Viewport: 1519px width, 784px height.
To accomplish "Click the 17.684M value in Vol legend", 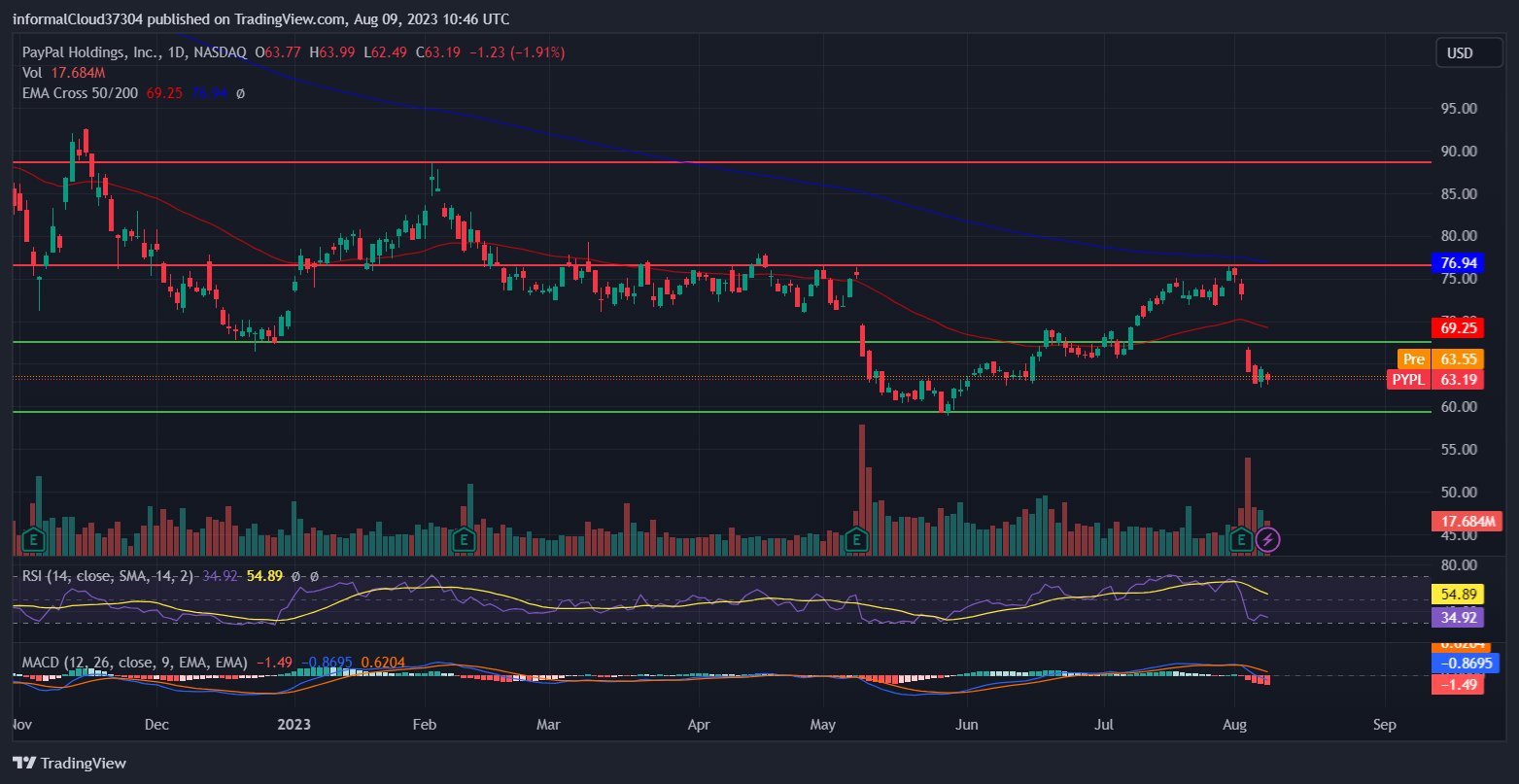I will (77, 72).
